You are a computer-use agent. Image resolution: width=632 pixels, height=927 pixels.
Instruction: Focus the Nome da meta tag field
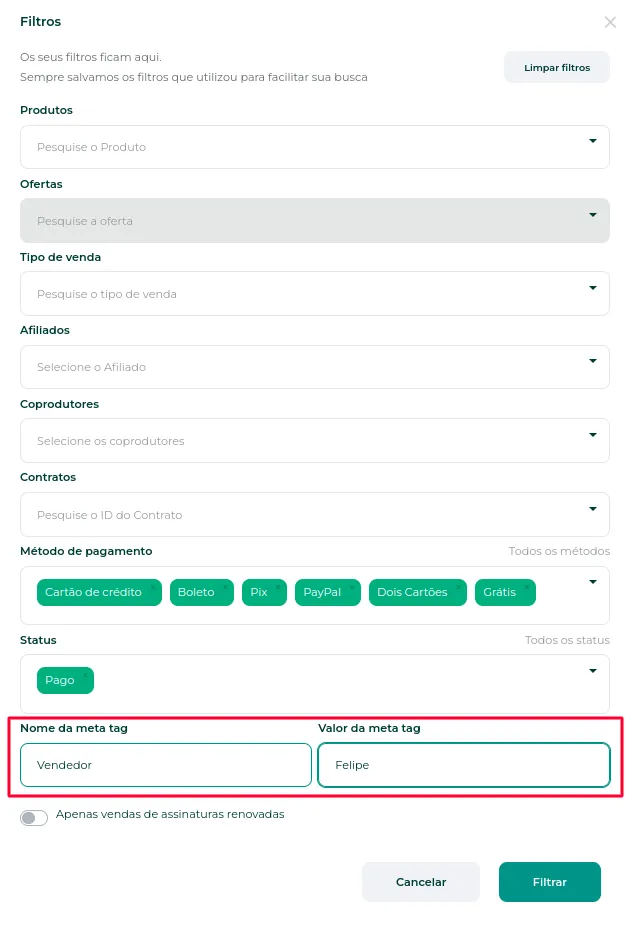tap(166, 765)
